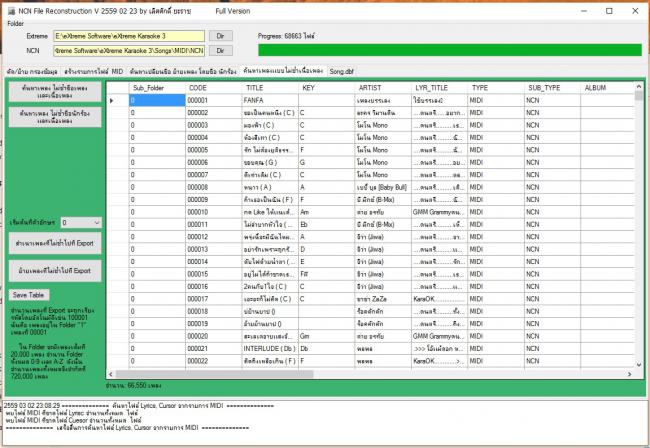Click the vertical scrollbar up arrow of the table

(639, 86)
